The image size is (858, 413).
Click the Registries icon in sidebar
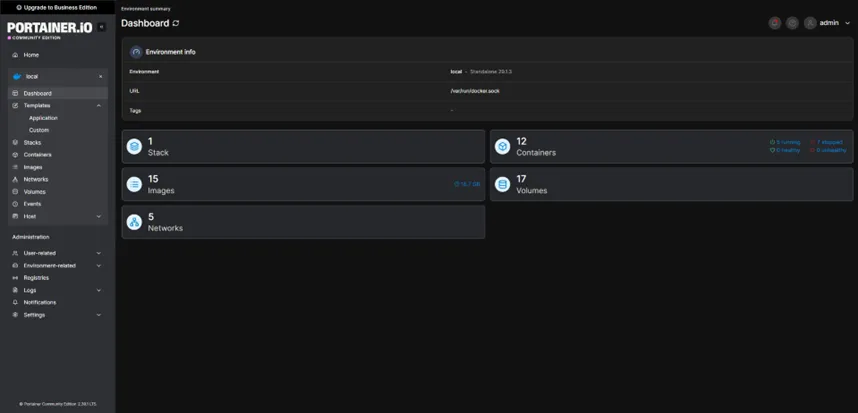tap(15, 278)
